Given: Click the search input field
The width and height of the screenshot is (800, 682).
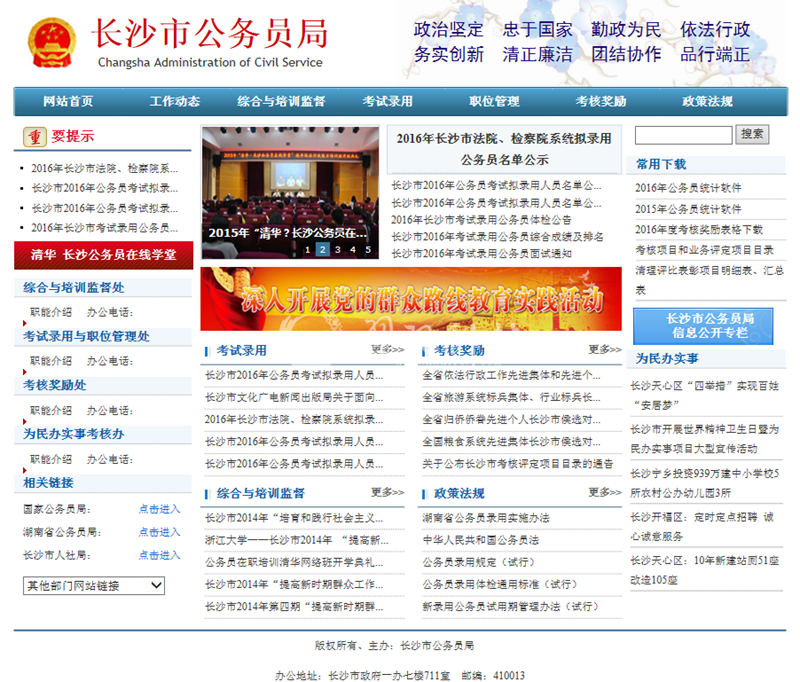Looking at the screenshot, I should pyautogui.click(x=684, y=135).
